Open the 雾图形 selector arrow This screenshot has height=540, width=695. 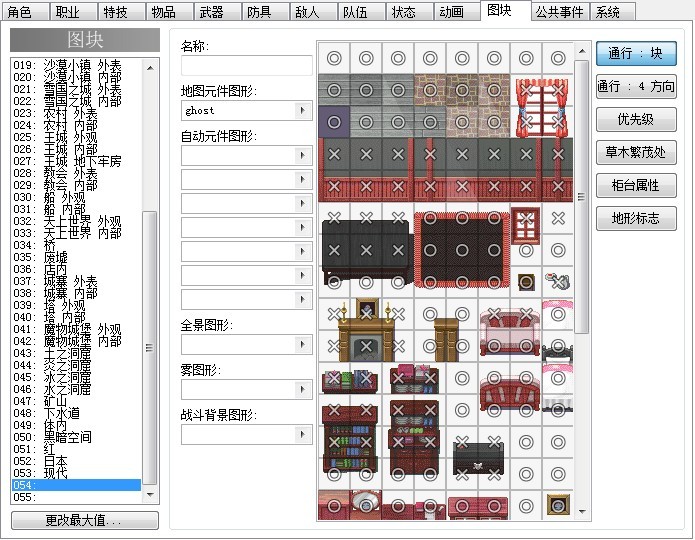[303, 389]
